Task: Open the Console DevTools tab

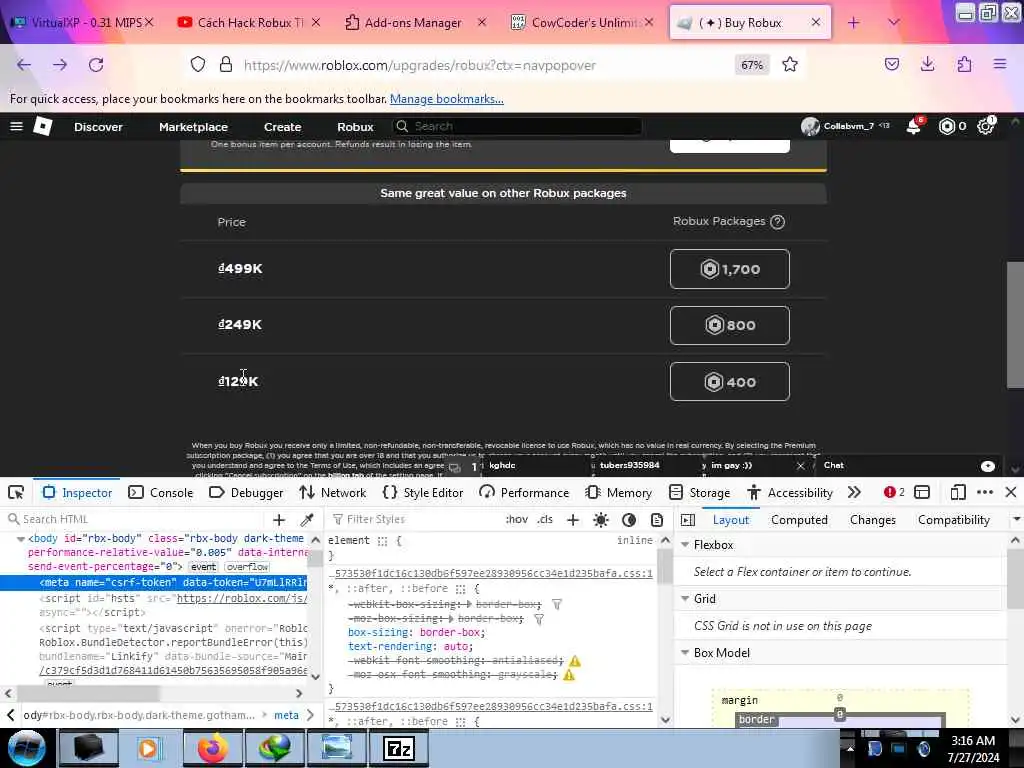Action: (x=161, y=493)
